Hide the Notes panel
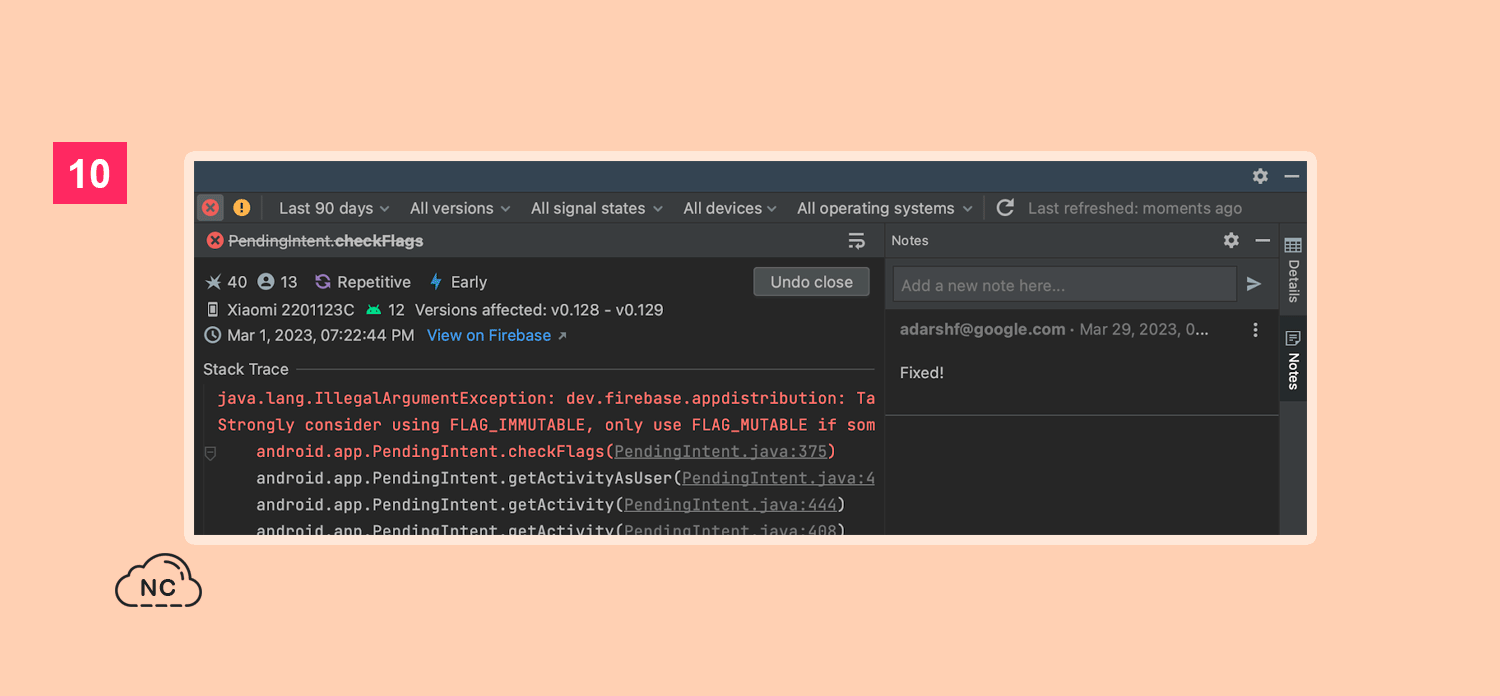This screenshot has width=1500, height=696. tap(1262, 240)
